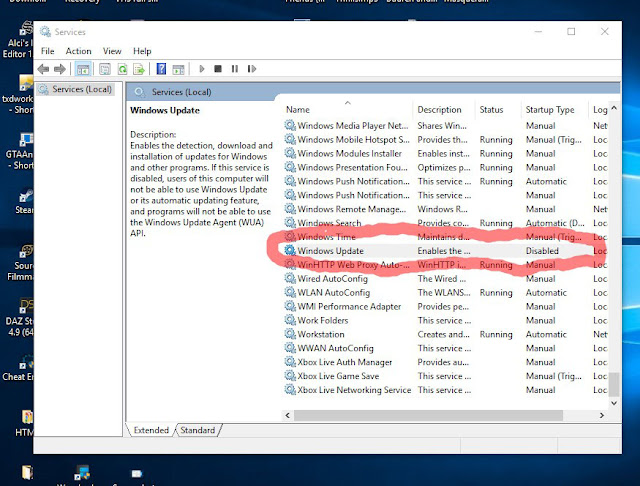Switch to the Standard tab

pyautogui.click(x=198, y=430)
